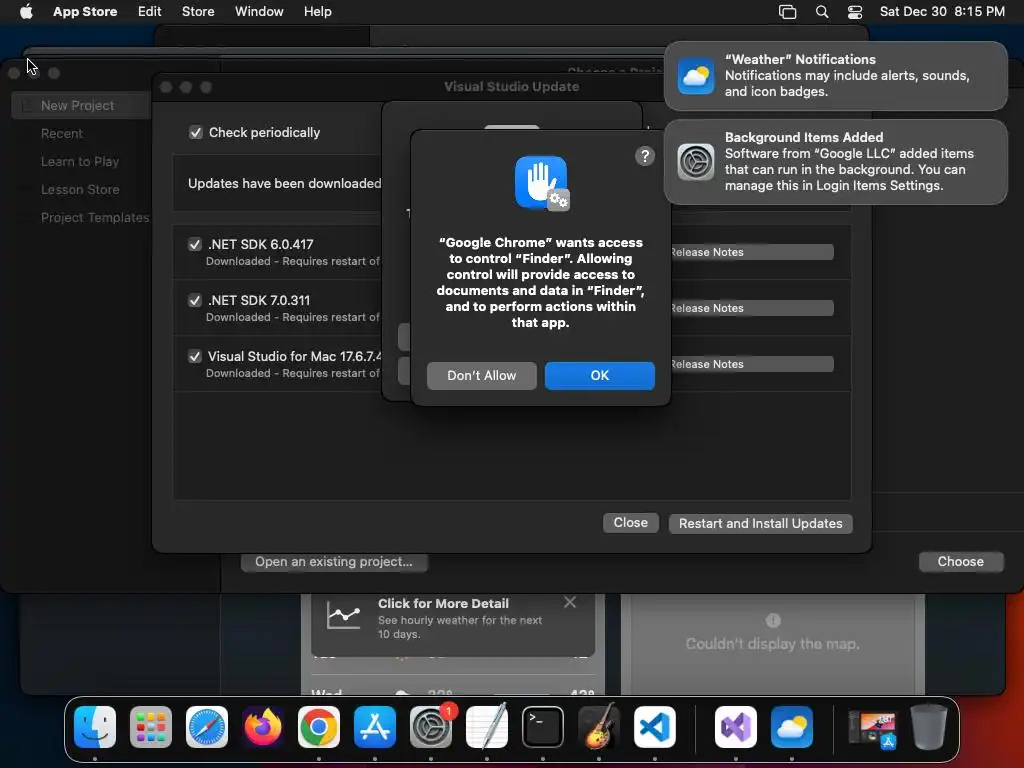Click the Weather notification icon
Image resolution: width=1024 pixels, height=768 pixels.
point(696,76)
